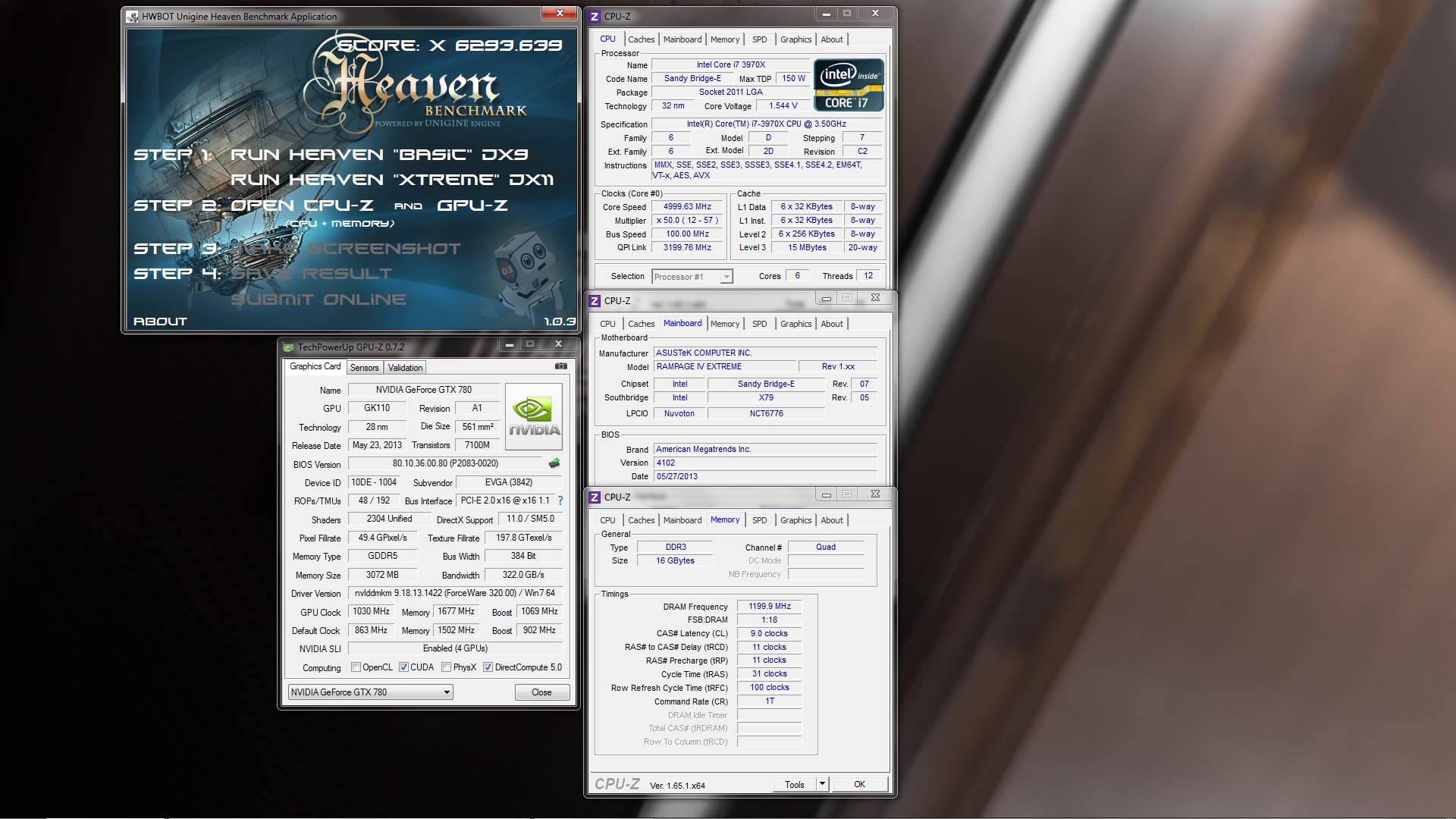Click the Driver Version field in GPU-Z

455,593
